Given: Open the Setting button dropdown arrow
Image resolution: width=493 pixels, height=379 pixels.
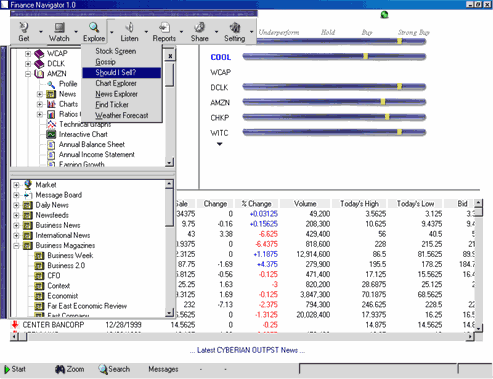Looking at the screenshot, I should pos(252,32).
